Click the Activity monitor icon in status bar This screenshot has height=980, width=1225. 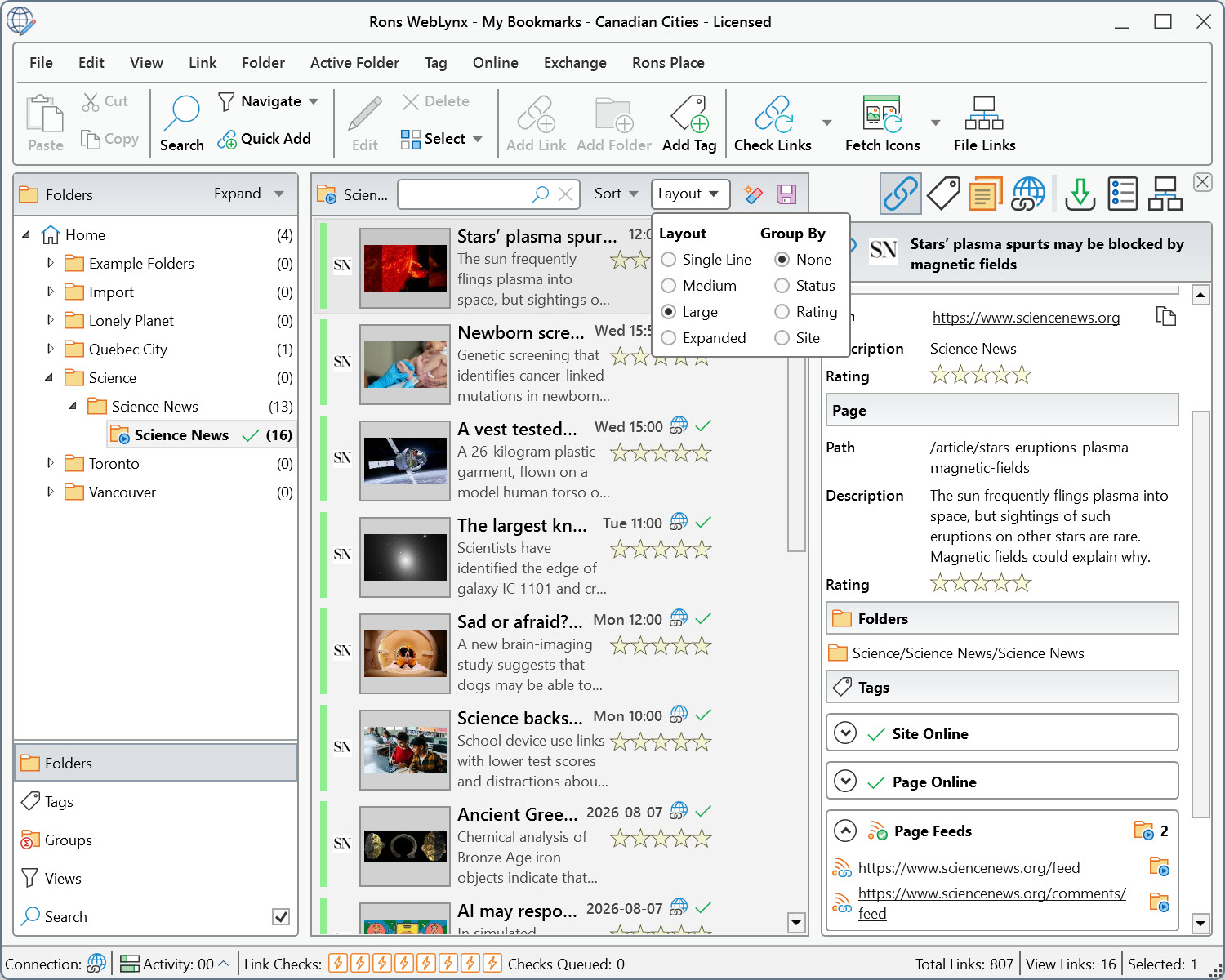[129, 964]
